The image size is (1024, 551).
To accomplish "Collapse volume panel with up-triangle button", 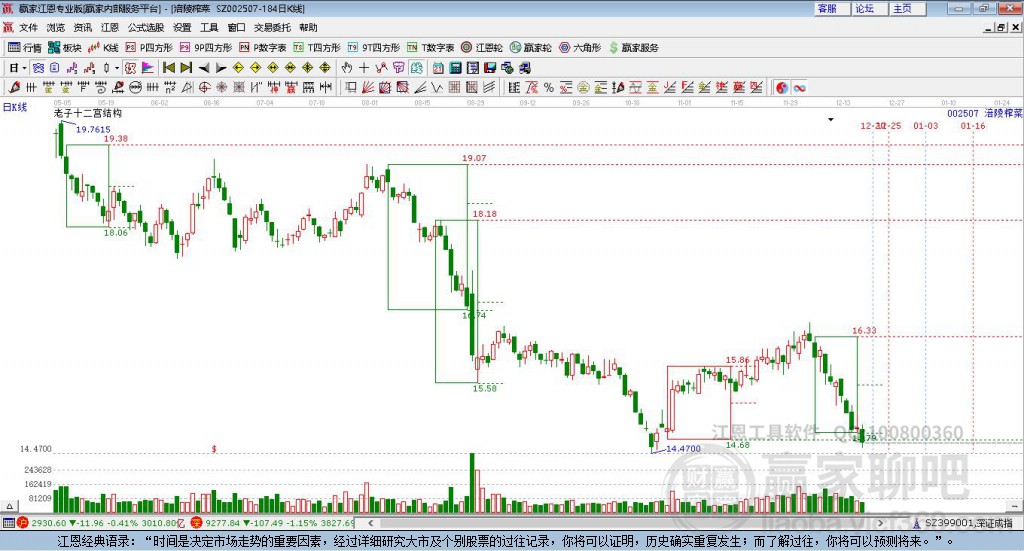I will coord(9,506).
